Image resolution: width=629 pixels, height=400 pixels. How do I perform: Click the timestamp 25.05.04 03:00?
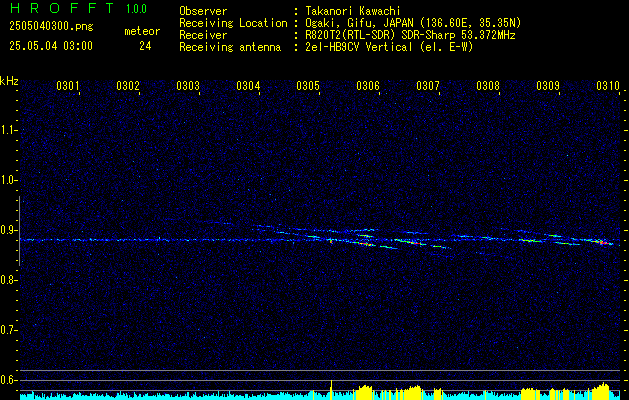coord(51,46)
